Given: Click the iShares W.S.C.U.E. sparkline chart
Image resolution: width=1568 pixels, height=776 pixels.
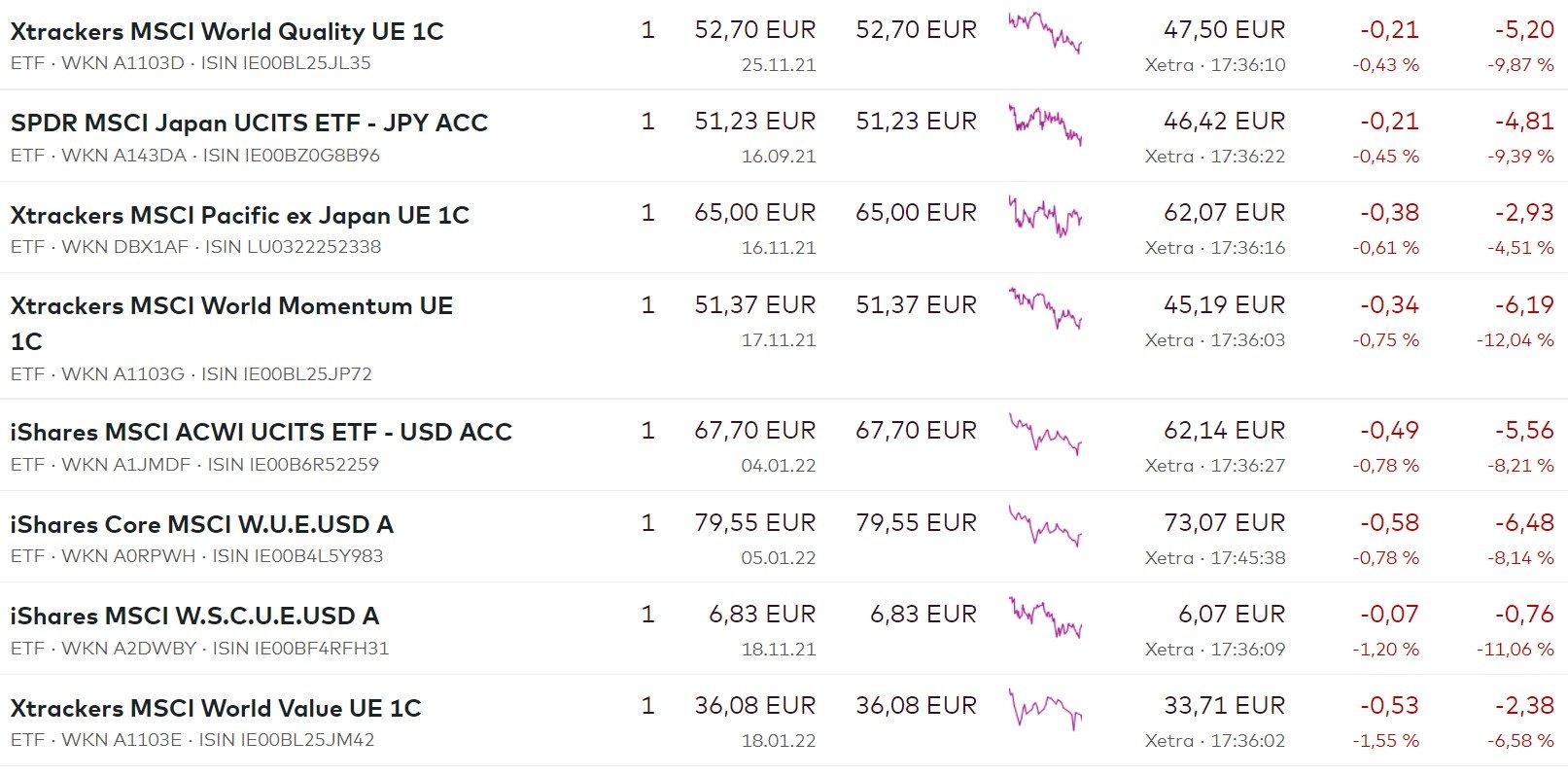Looking at the screenshot, I should point(1045,617).
